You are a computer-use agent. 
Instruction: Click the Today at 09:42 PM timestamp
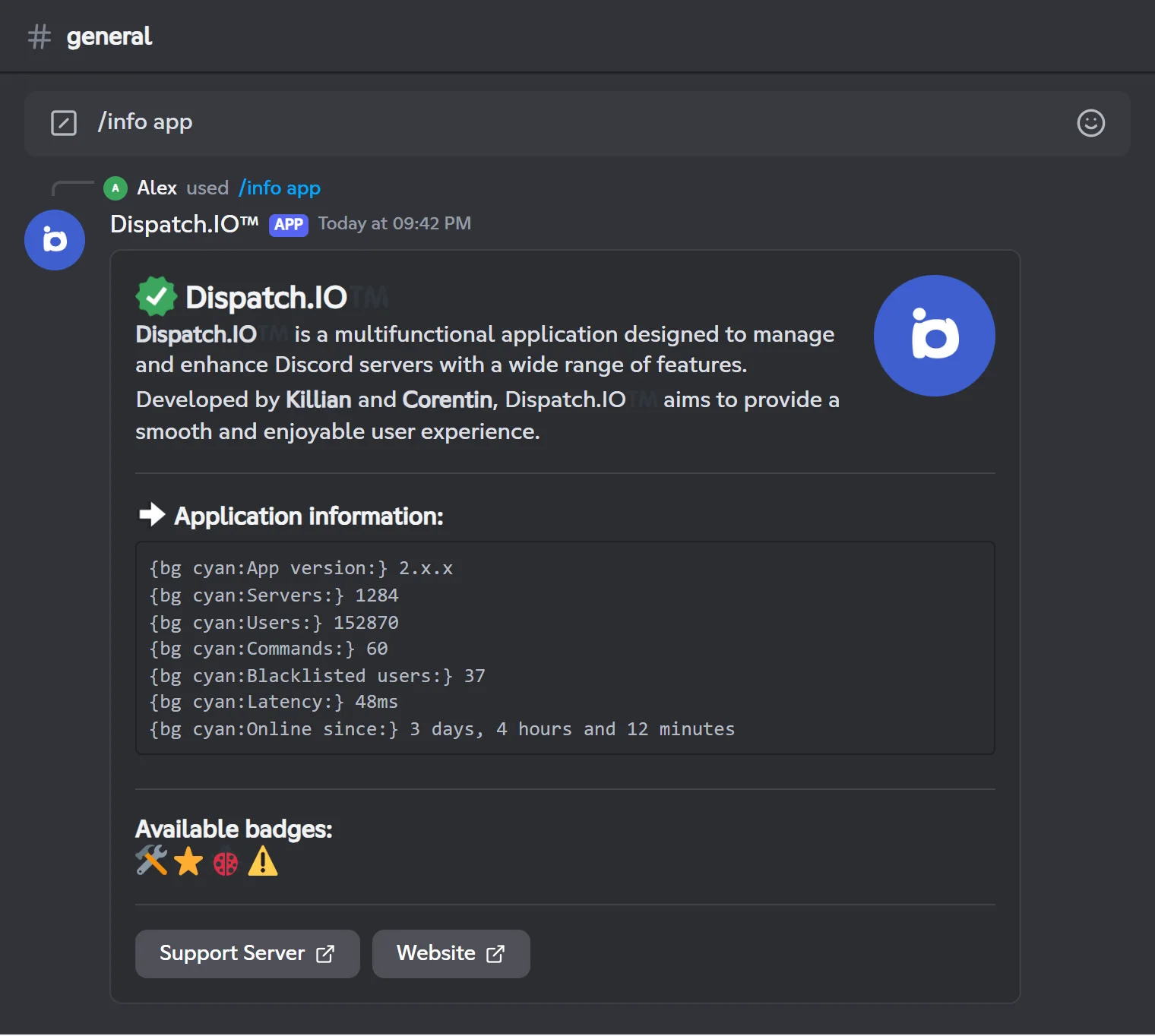tap(394, 224)
